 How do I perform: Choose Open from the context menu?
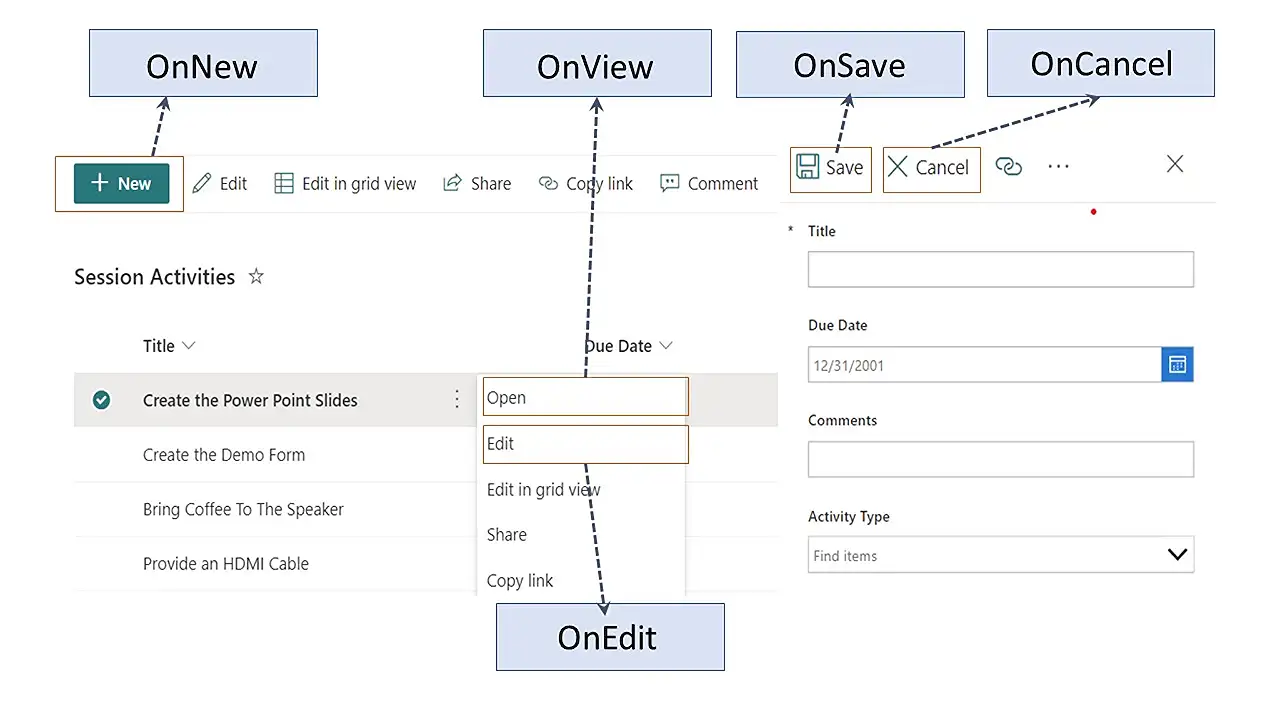pos(505,397)
